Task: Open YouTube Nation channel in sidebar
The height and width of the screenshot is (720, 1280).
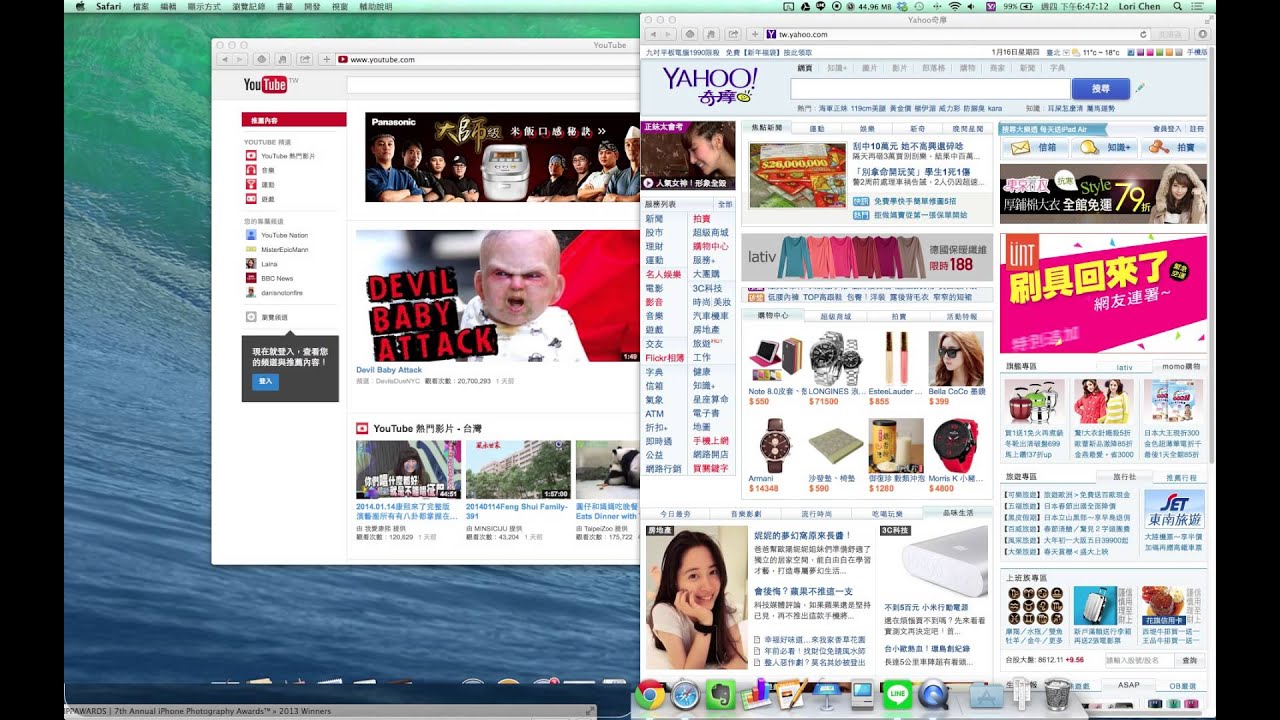Action: pyautogui.click(x=278, y=235)
